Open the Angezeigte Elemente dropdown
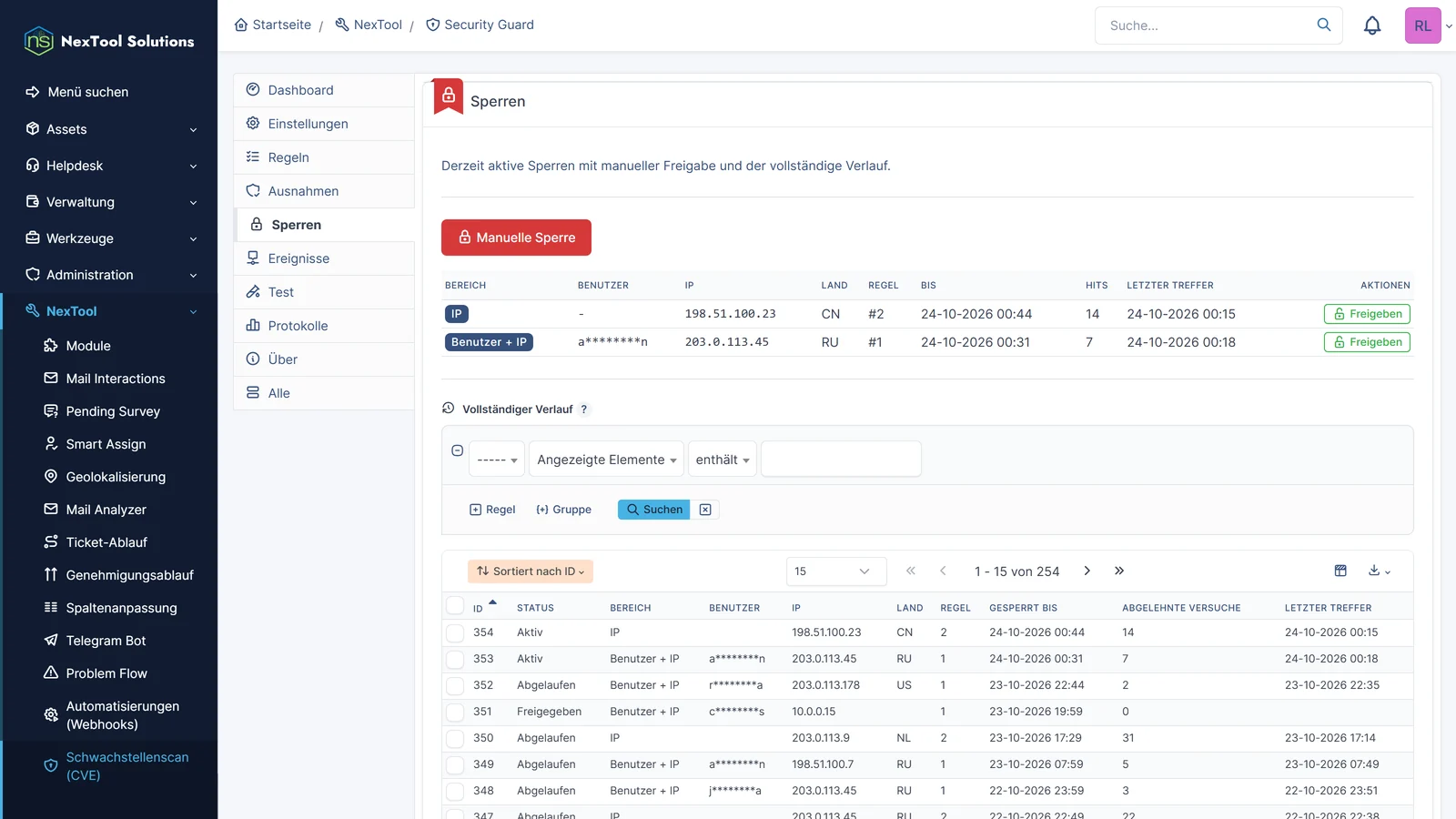1456x819 pixels. tap(606, 460)
